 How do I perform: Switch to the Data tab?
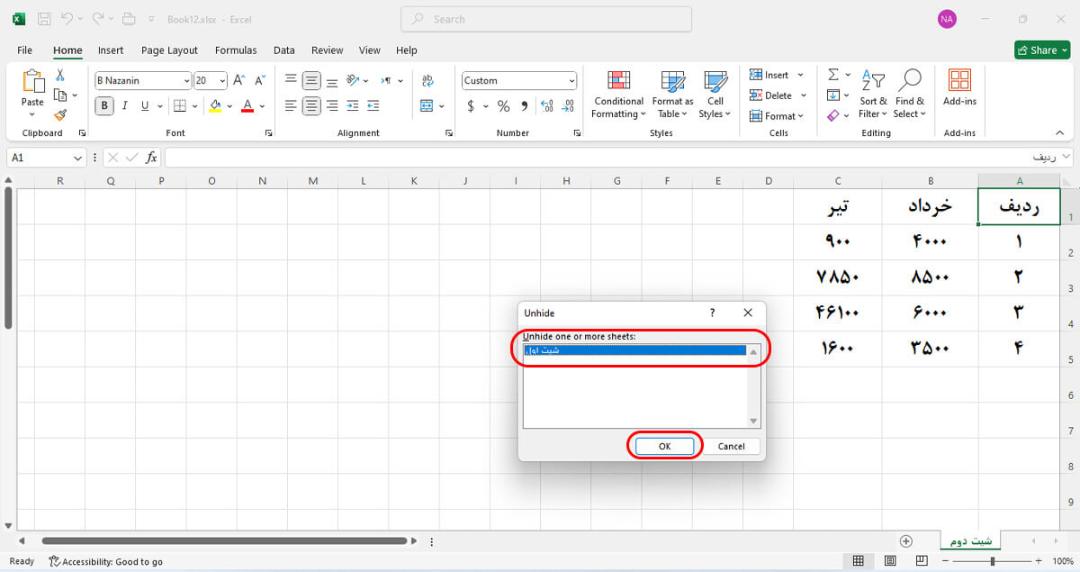tap(284, 50)
